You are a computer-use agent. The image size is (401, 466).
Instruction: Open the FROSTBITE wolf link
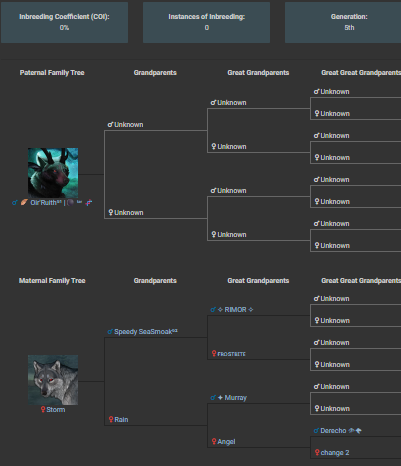[232, 354]
